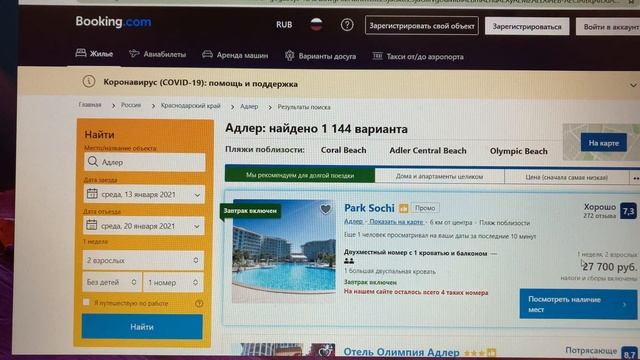Open the 'Без детей' children dropdown
Viewport: 640px width, 360px height.
(111, 282)
